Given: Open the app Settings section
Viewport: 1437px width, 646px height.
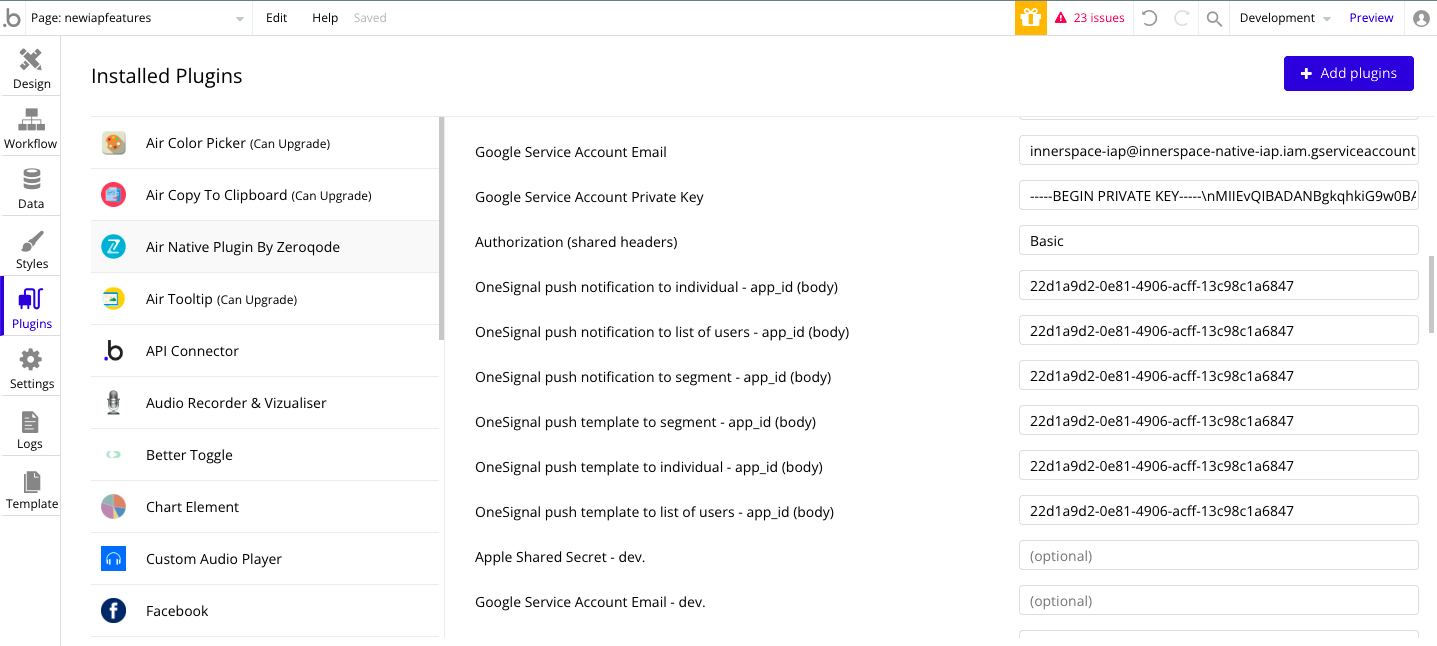Looking at the screenshot, I should (x=31, y=368).
